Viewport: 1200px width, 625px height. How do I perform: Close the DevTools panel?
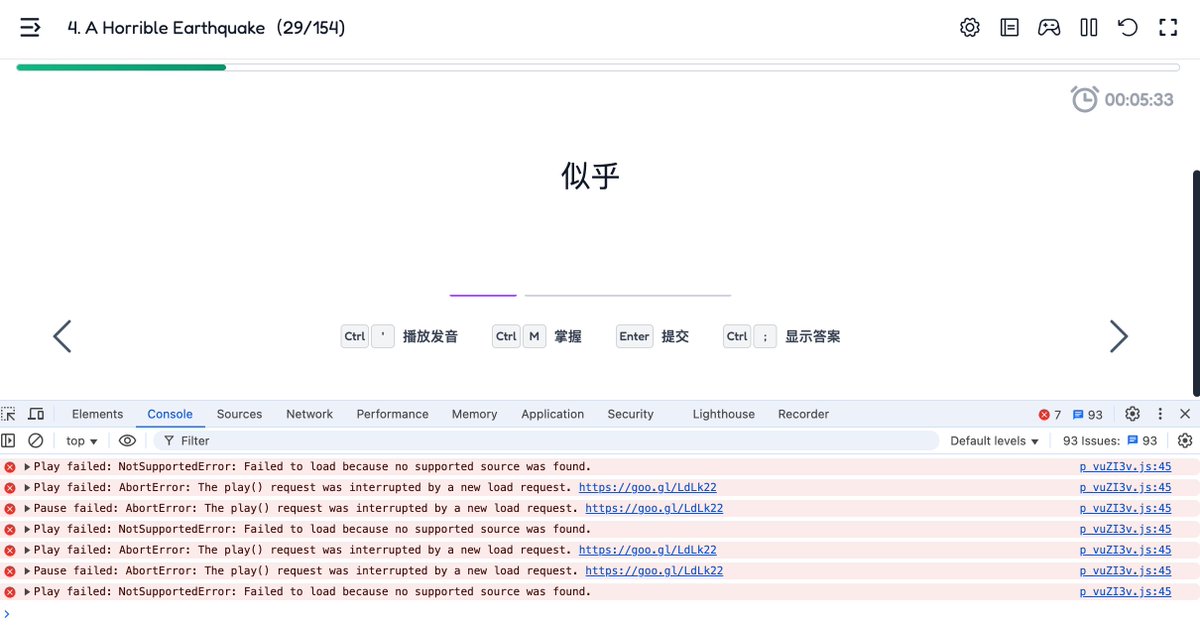point(1185,414)
